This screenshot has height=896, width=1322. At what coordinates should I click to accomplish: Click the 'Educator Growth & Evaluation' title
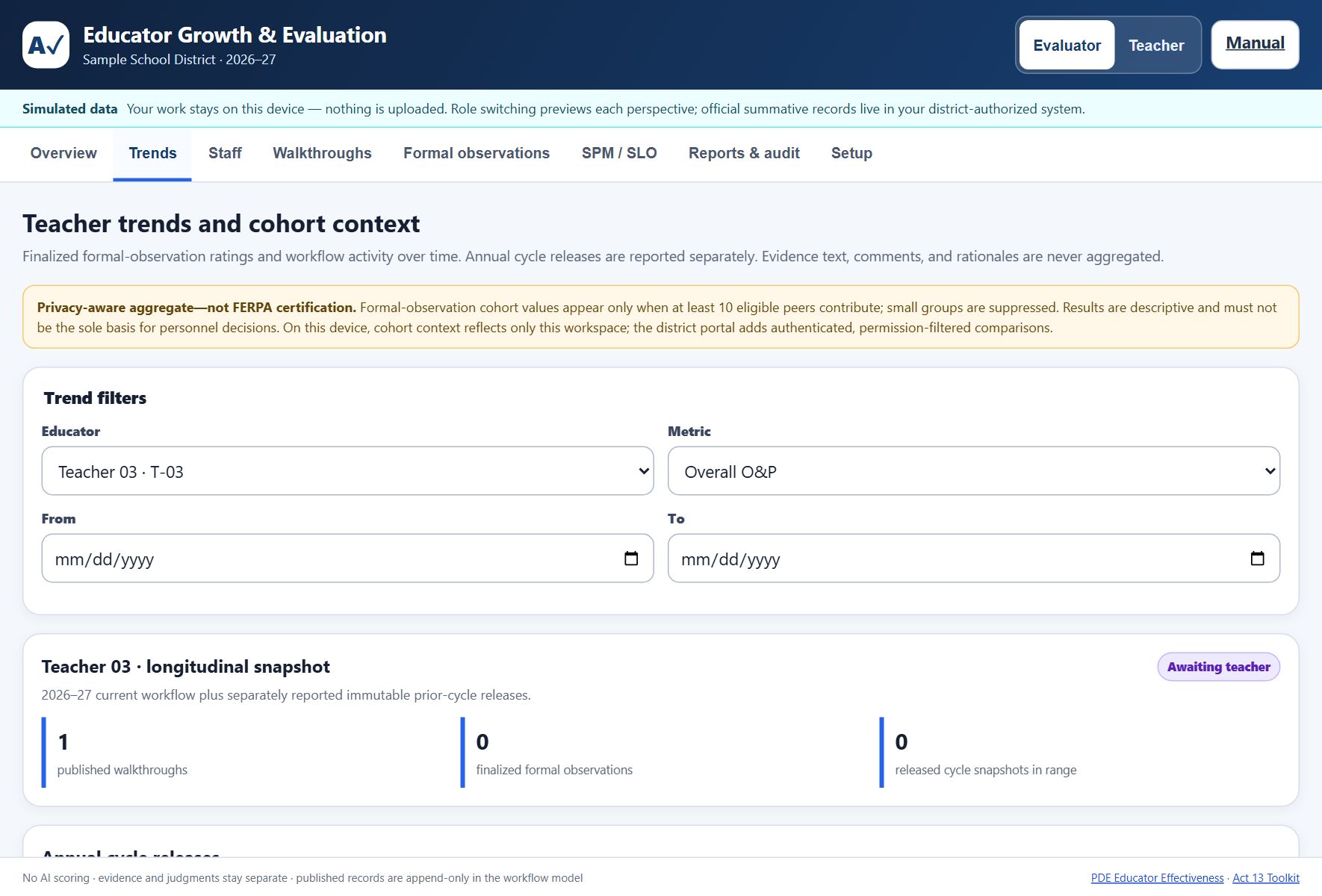point(235,35)
